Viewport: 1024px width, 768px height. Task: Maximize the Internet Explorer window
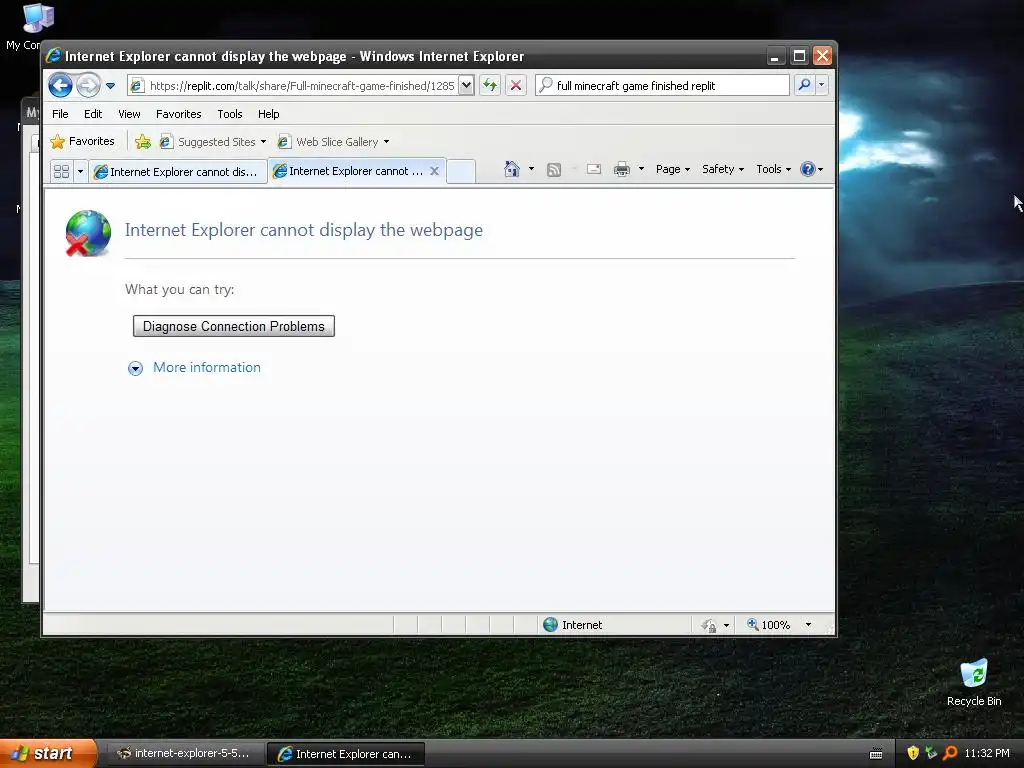(799, 56)
